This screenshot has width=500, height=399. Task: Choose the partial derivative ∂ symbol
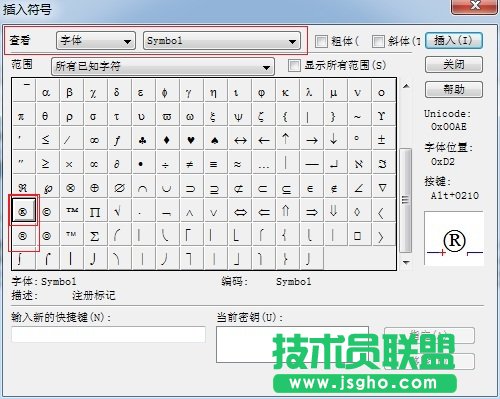tap(120, 163)
